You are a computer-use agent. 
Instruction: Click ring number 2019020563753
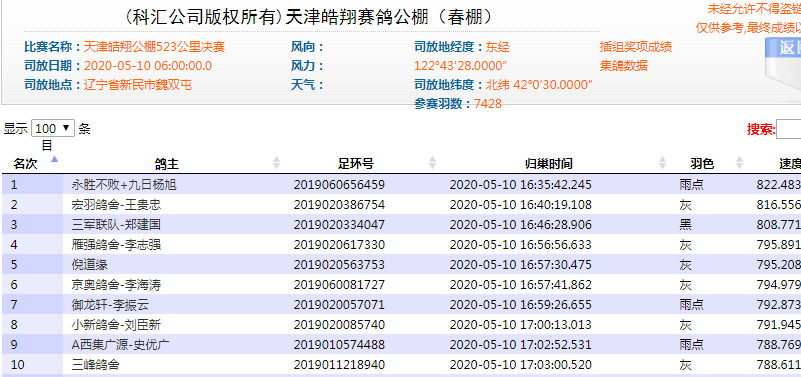pos(339,265)
